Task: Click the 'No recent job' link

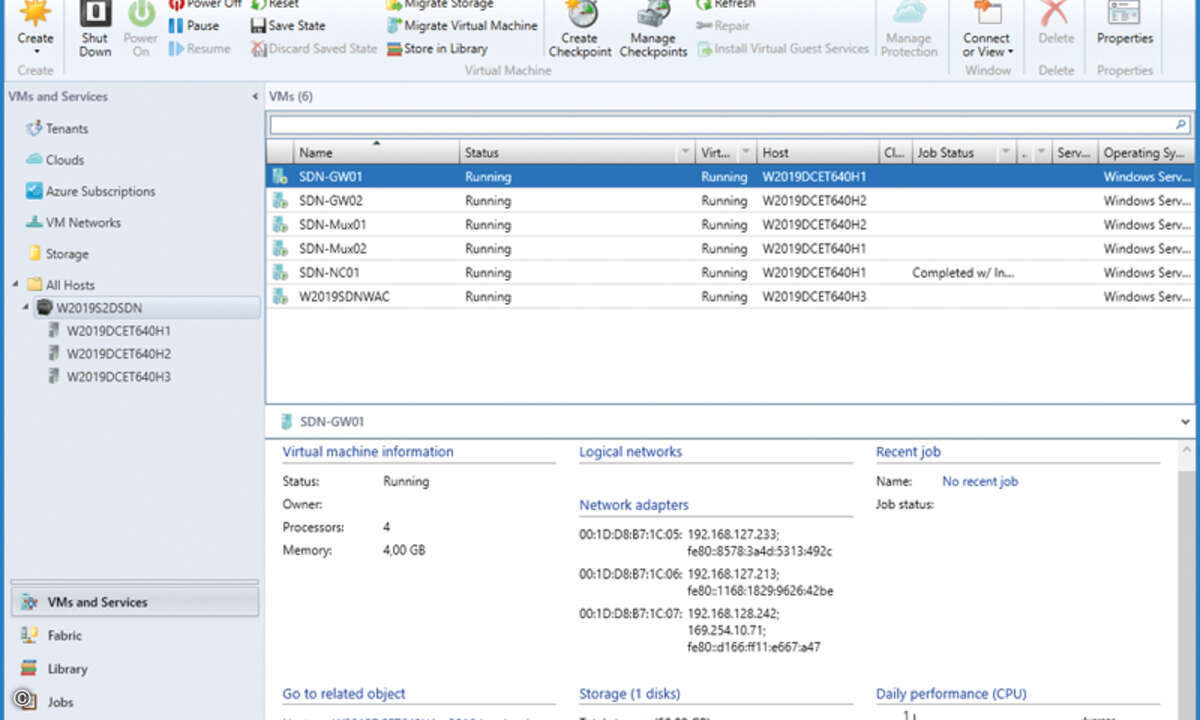Action: pyautogui.click(x=980, y=481)
